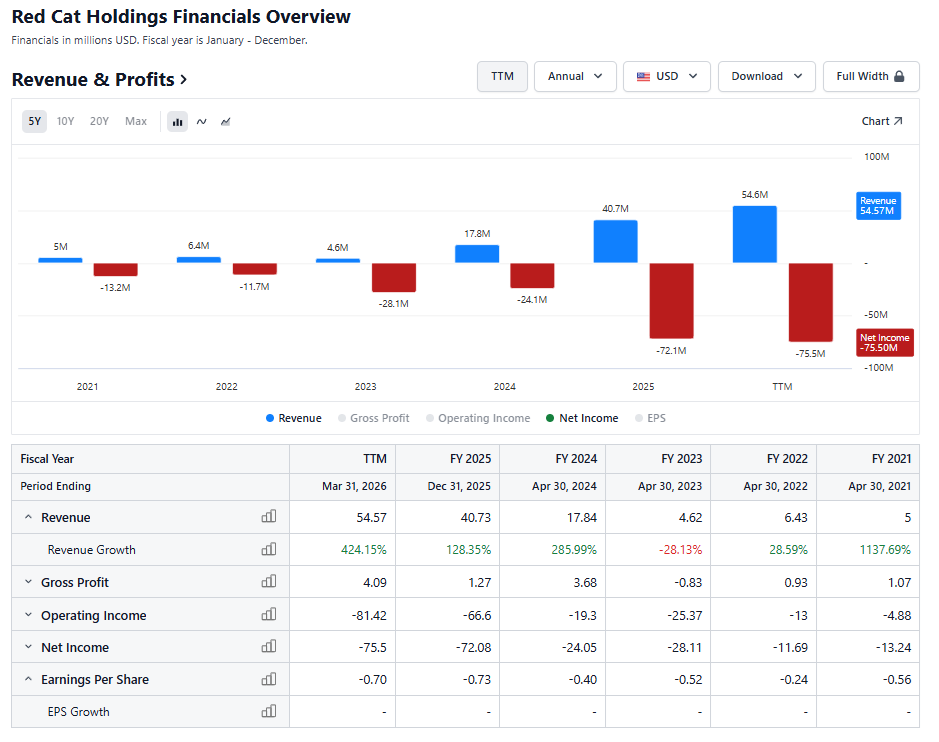Click the 2025 net income bar -72.1M

[671, 301]
